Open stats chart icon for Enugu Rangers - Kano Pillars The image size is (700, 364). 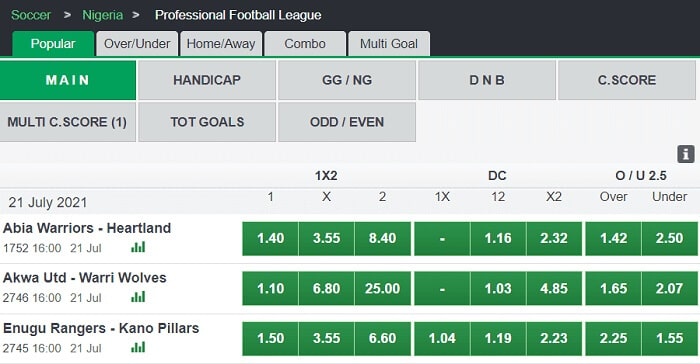tap(138, 347)
